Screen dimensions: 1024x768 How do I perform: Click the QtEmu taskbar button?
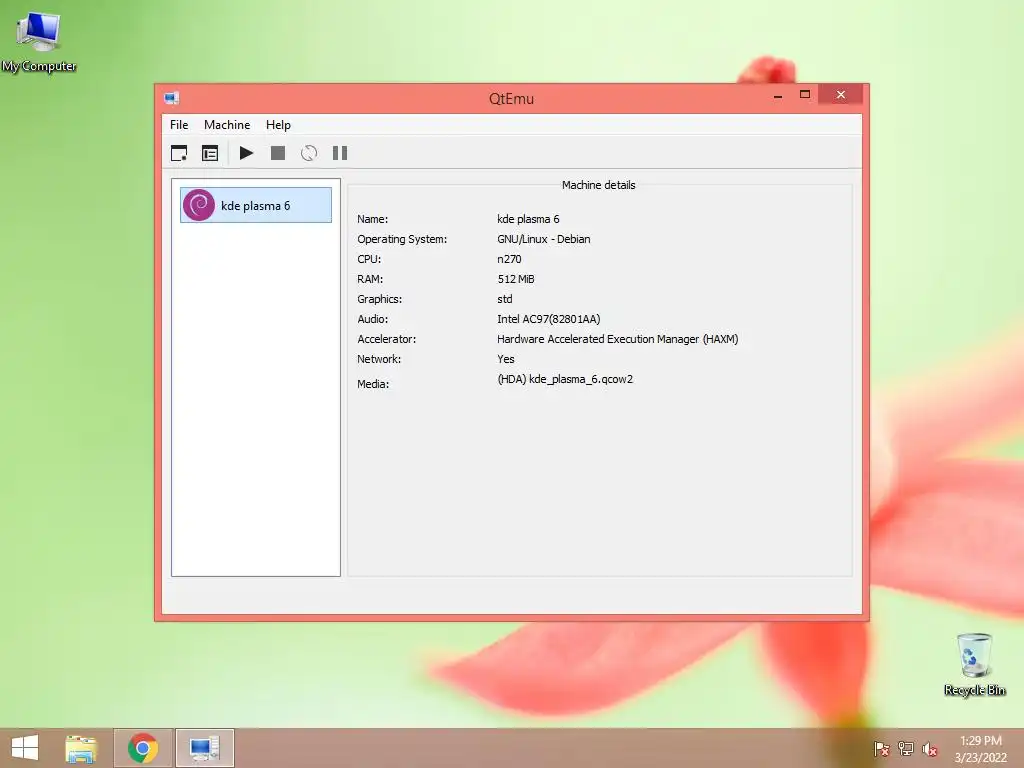(204, 748)
